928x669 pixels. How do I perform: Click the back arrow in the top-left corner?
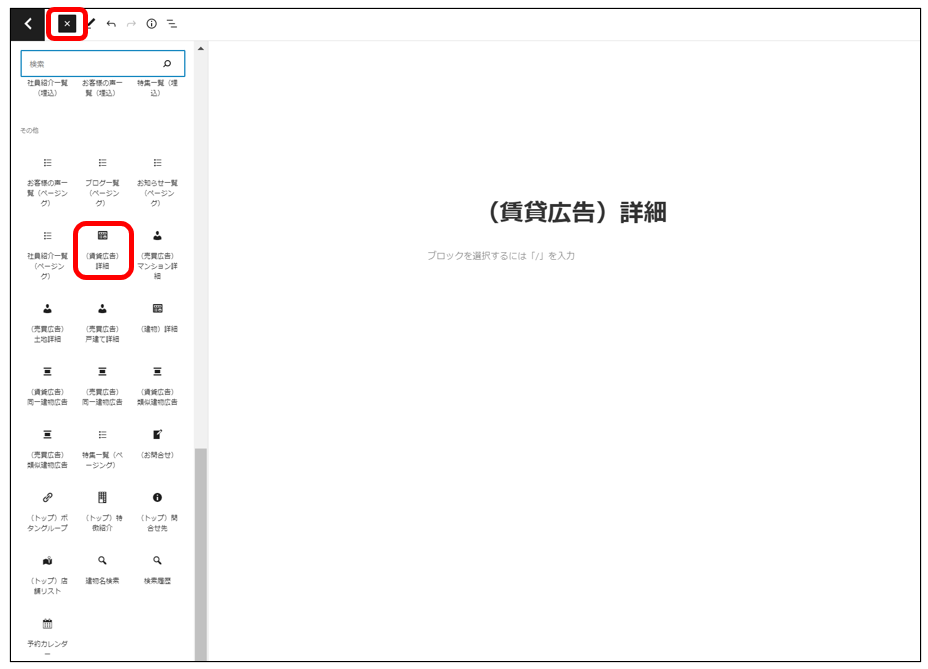pyautogui.click(x=27, y=24)
